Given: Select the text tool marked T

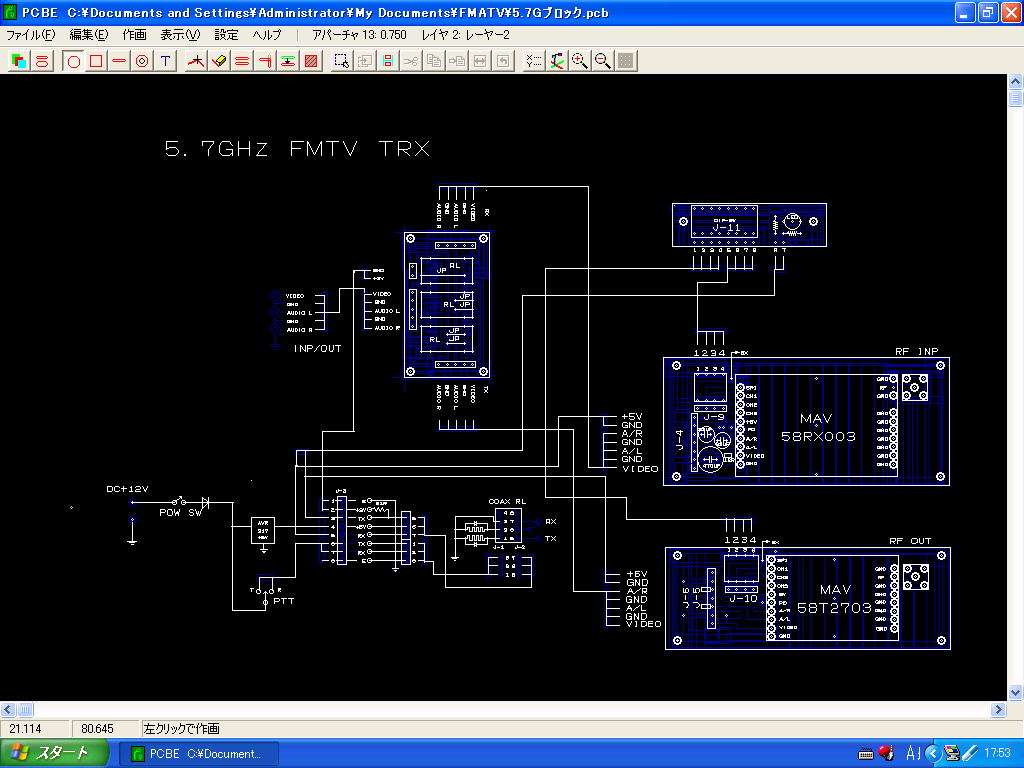Looking at the screenshot, I should click(x=165, y=61).
